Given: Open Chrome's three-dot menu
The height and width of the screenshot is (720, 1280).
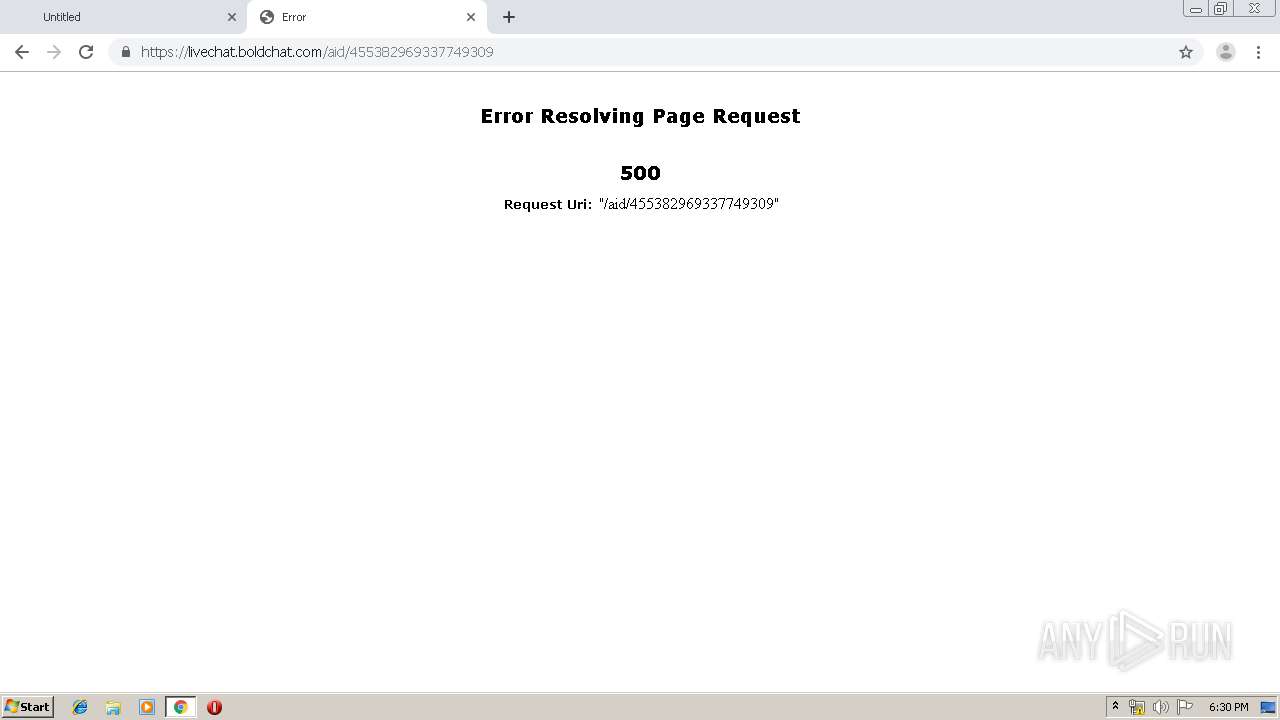Looking at the screenshot, I should (1258, 52).
